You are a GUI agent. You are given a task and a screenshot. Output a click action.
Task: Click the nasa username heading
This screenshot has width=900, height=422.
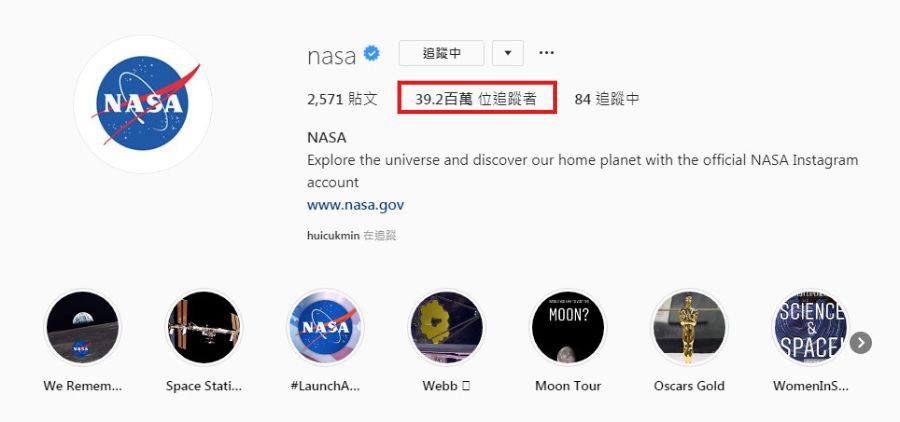point(332,56)
